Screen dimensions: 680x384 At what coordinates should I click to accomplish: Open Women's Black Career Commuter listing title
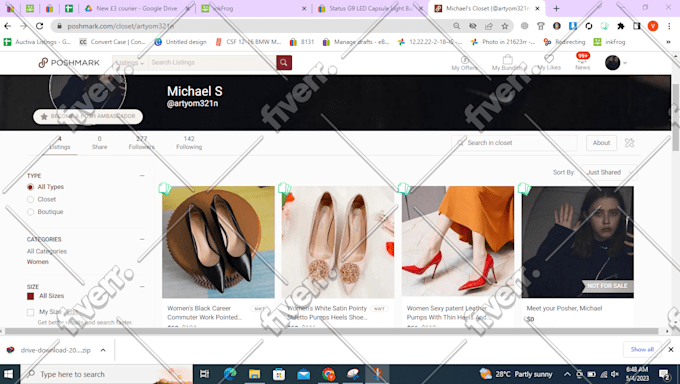click(x=205, y=313)
